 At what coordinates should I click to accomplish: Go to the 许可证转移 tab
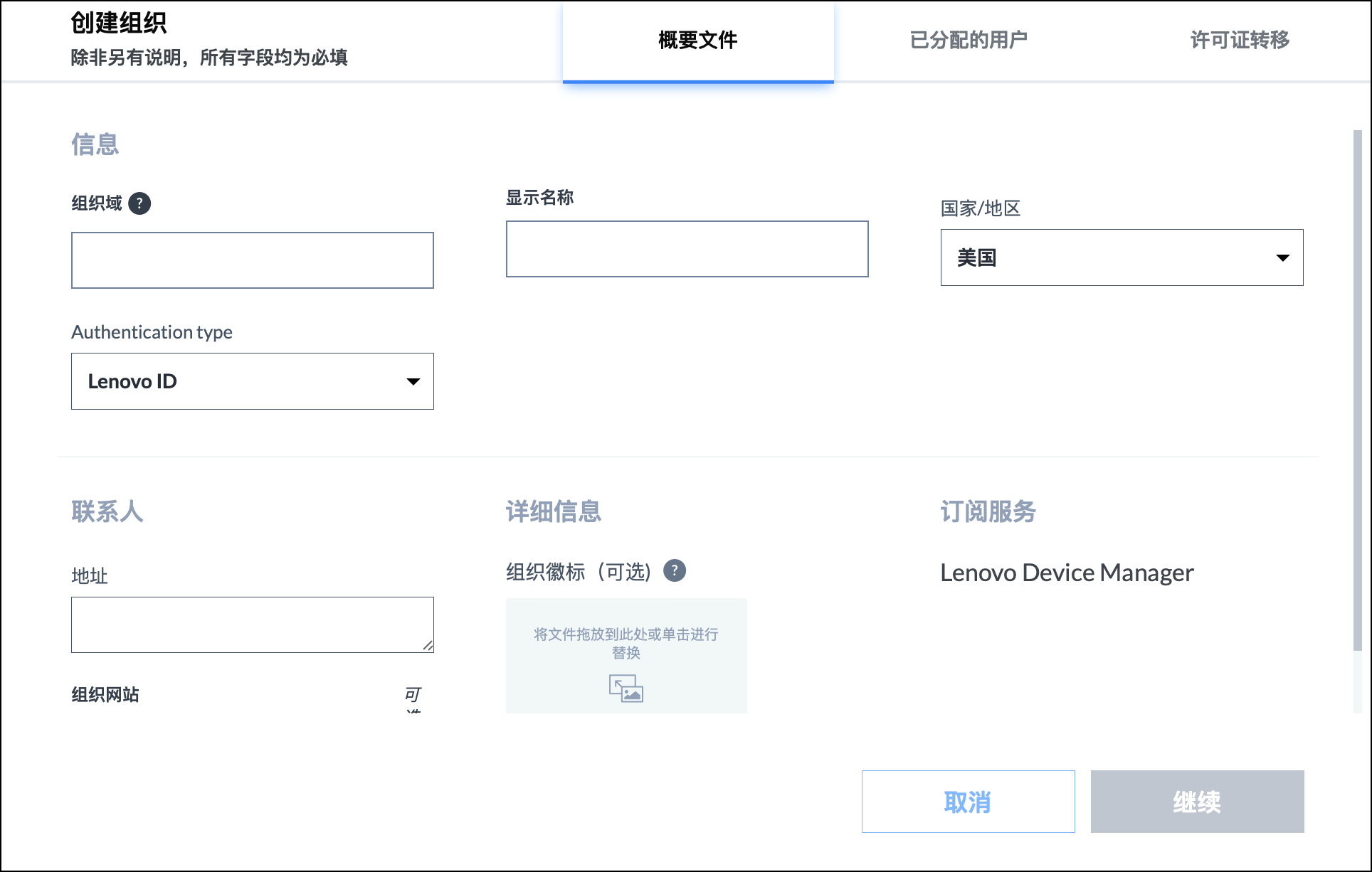pyautogui.click(x=1239, y=41)
